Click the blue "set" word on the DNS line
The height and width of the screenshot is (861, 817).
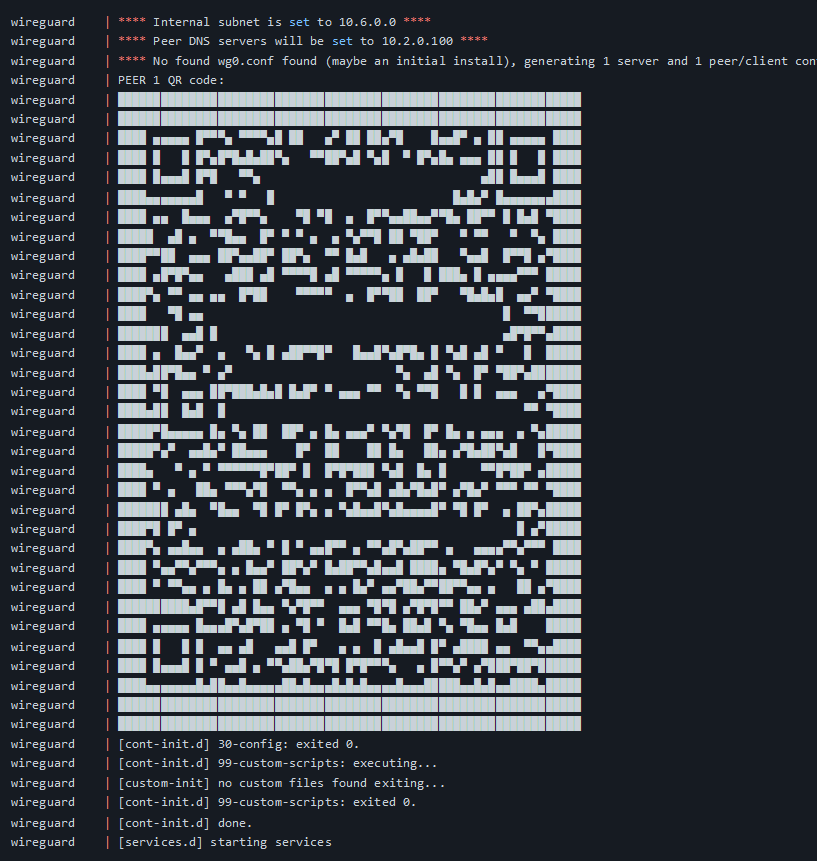point(342,41)
